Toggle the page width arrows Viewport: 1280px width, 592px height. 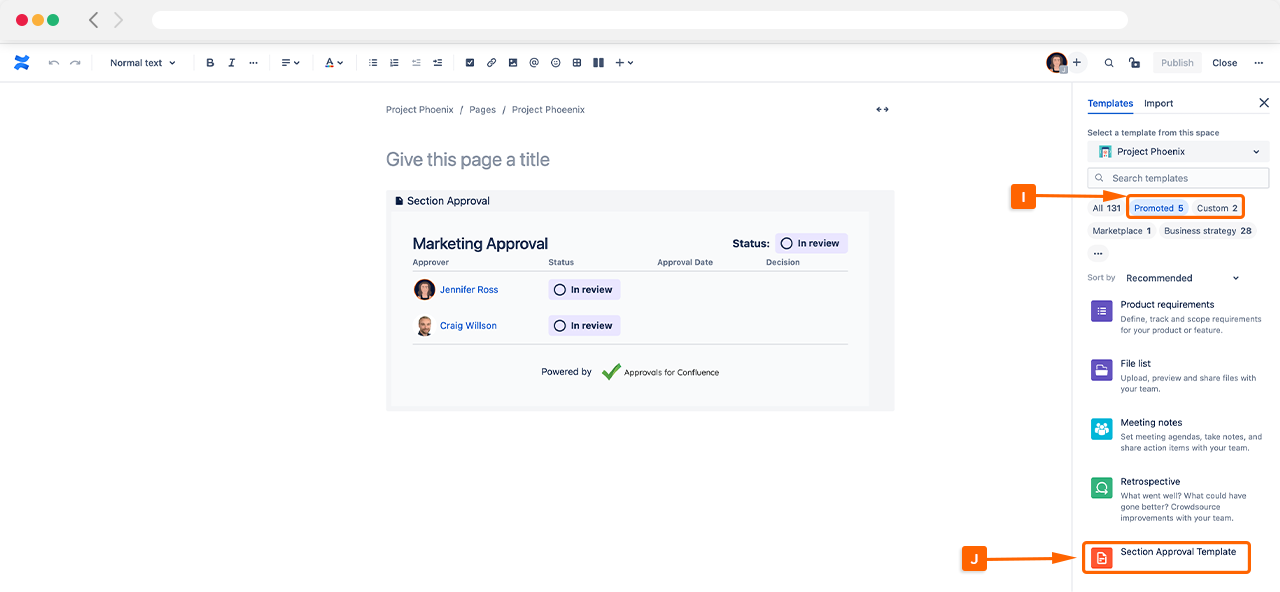882,110
